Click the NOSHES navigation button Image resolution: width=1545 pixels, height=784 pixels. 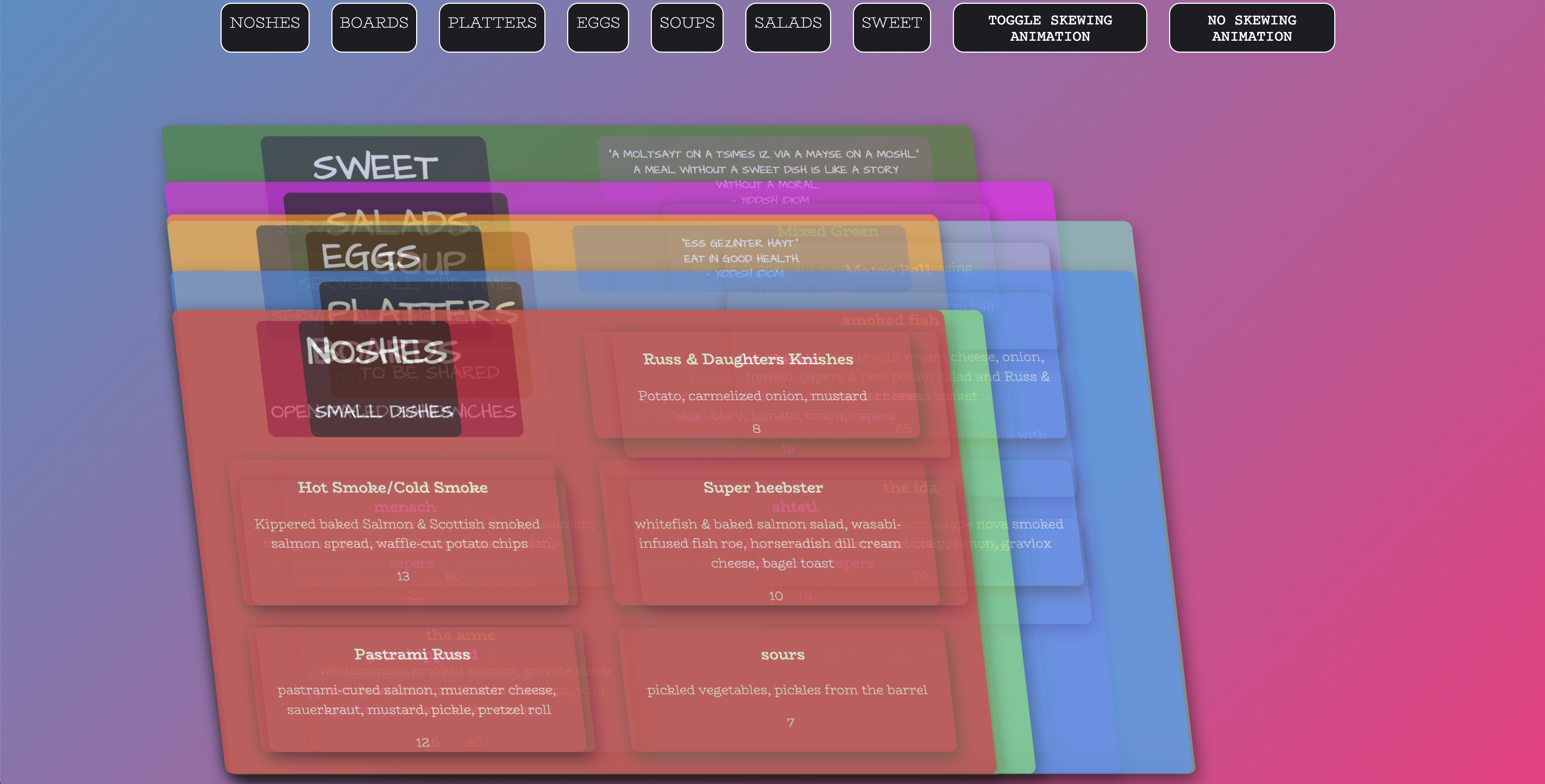[x=265, y=28]
